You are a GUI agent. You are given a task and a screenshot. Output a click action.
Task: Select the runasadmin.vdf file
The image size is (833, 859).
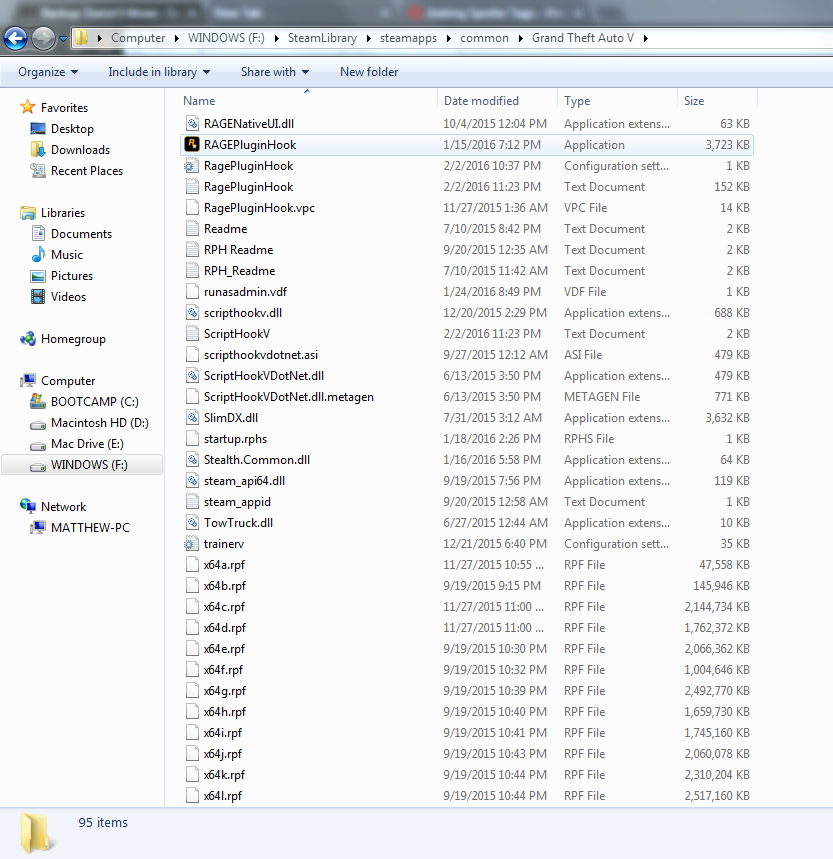467,292
